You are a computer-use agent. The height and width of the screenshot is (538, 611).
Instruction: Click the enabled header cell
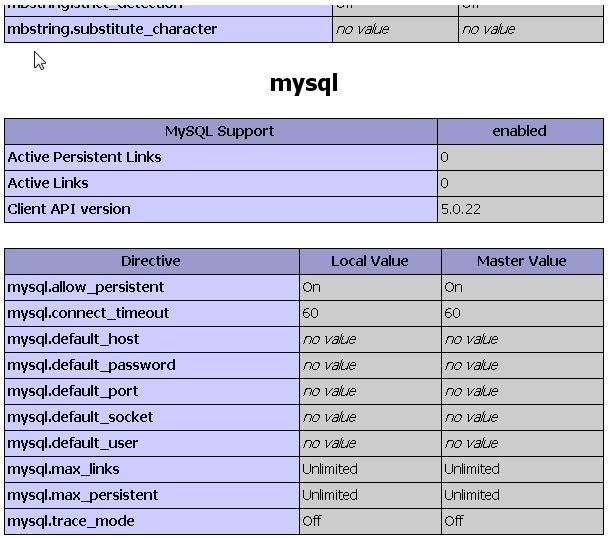tap(519, 131)
